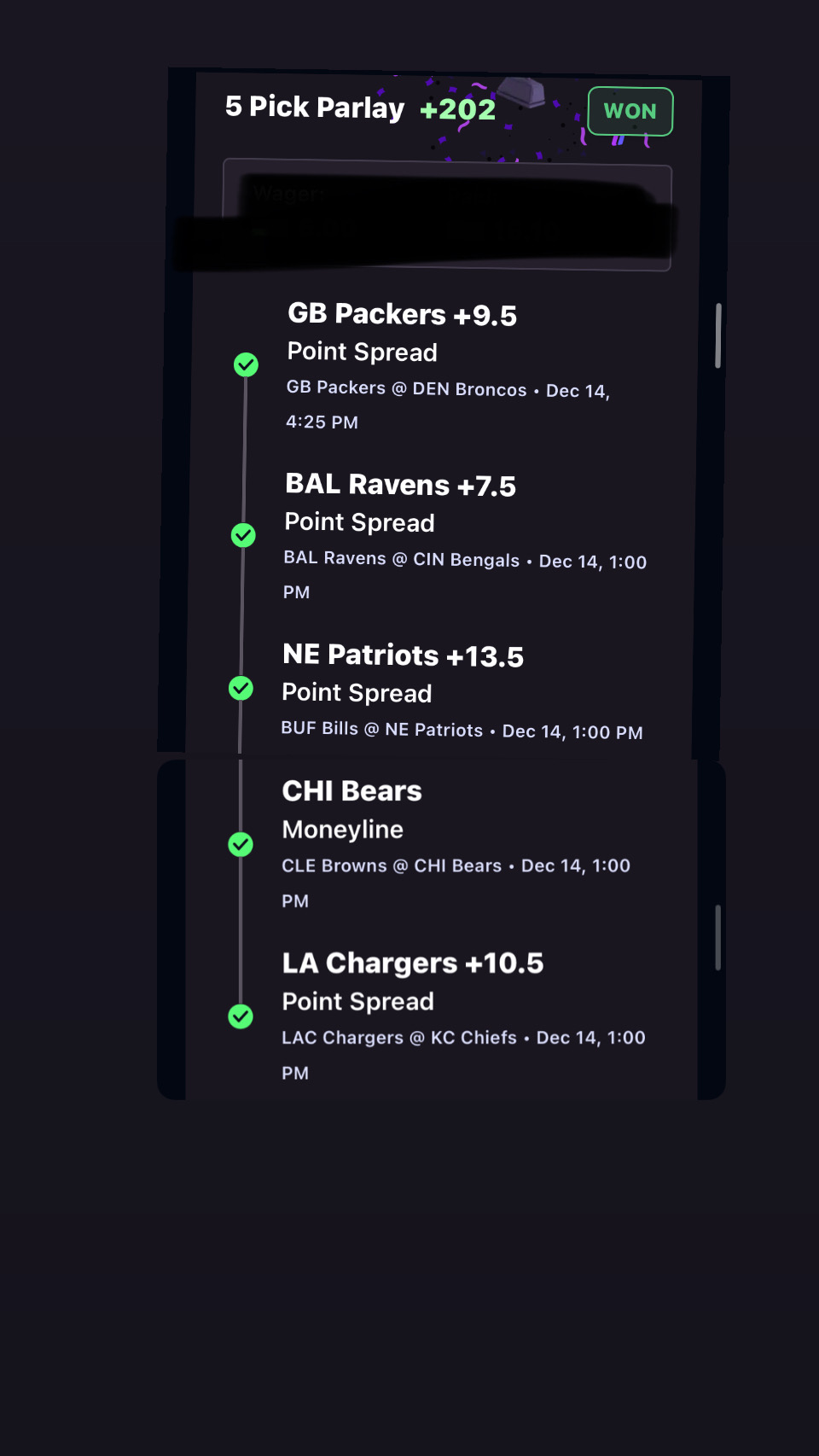Screen dimensions: 819x1456
Task: Click the lower scrollbar thumb near CHI Bears
Action: 718,937
